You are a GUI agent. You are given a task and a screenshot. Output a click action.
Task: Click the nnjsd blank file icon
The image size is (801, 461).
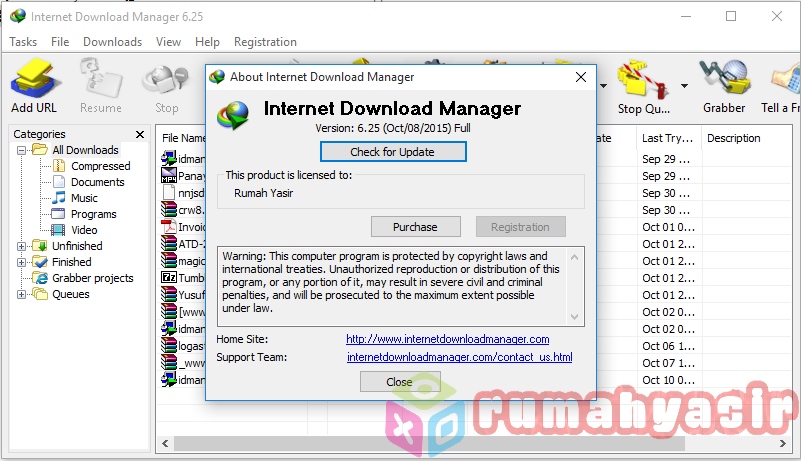[169, 193]
